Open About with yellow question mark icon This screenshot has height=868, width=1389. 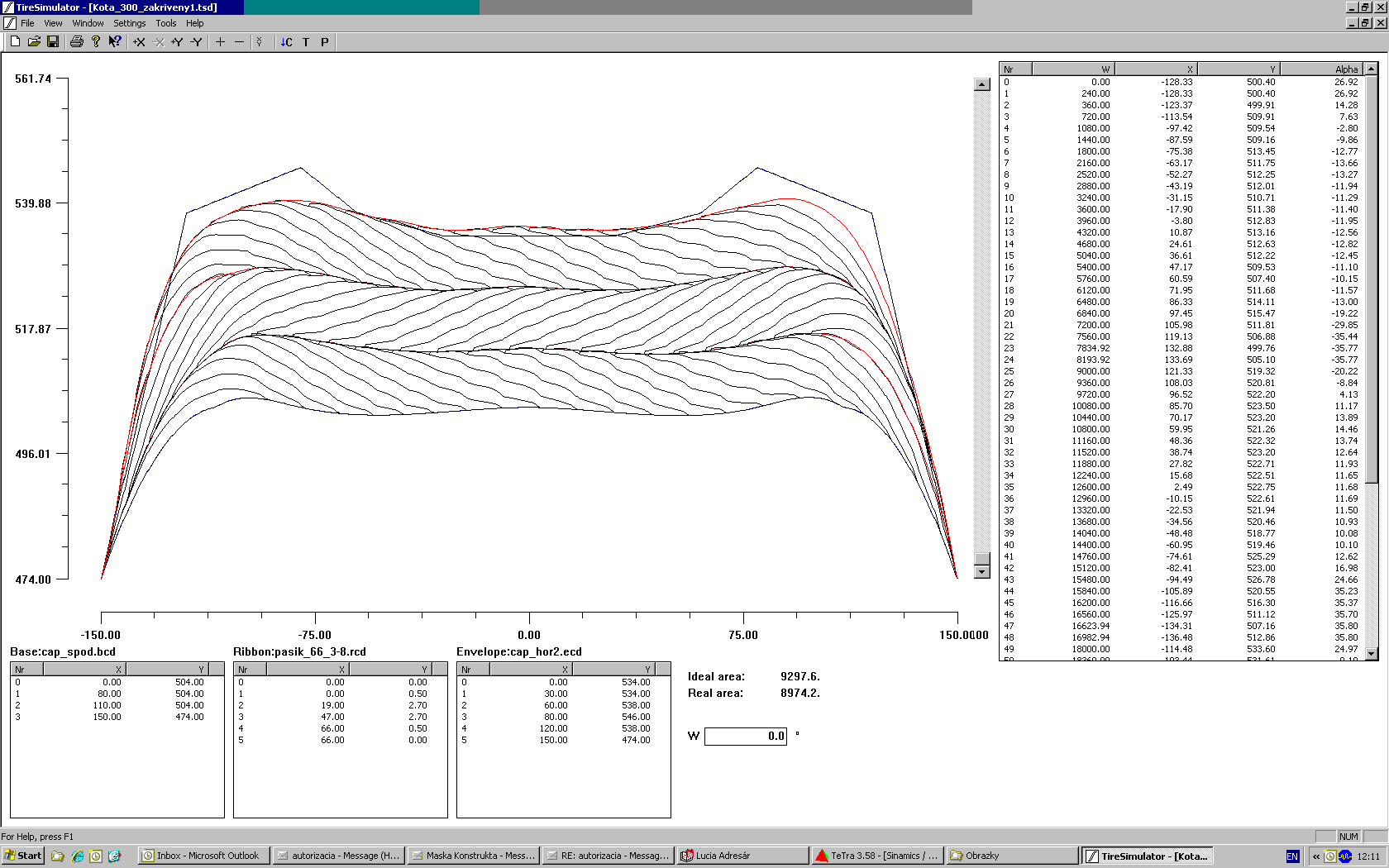96,41
